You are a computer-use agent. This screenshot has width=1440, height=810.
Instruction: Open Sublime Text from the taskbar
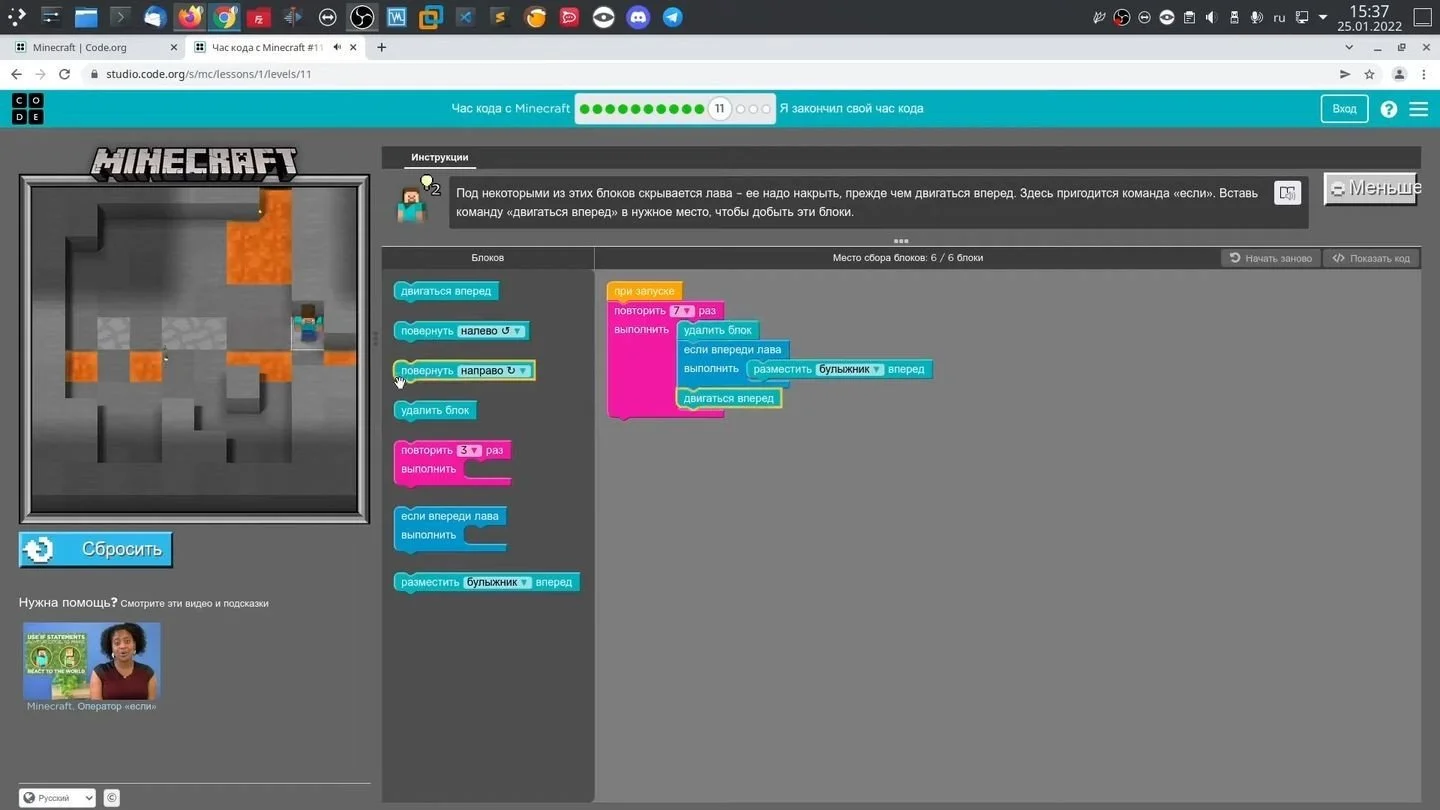[500, 17]
